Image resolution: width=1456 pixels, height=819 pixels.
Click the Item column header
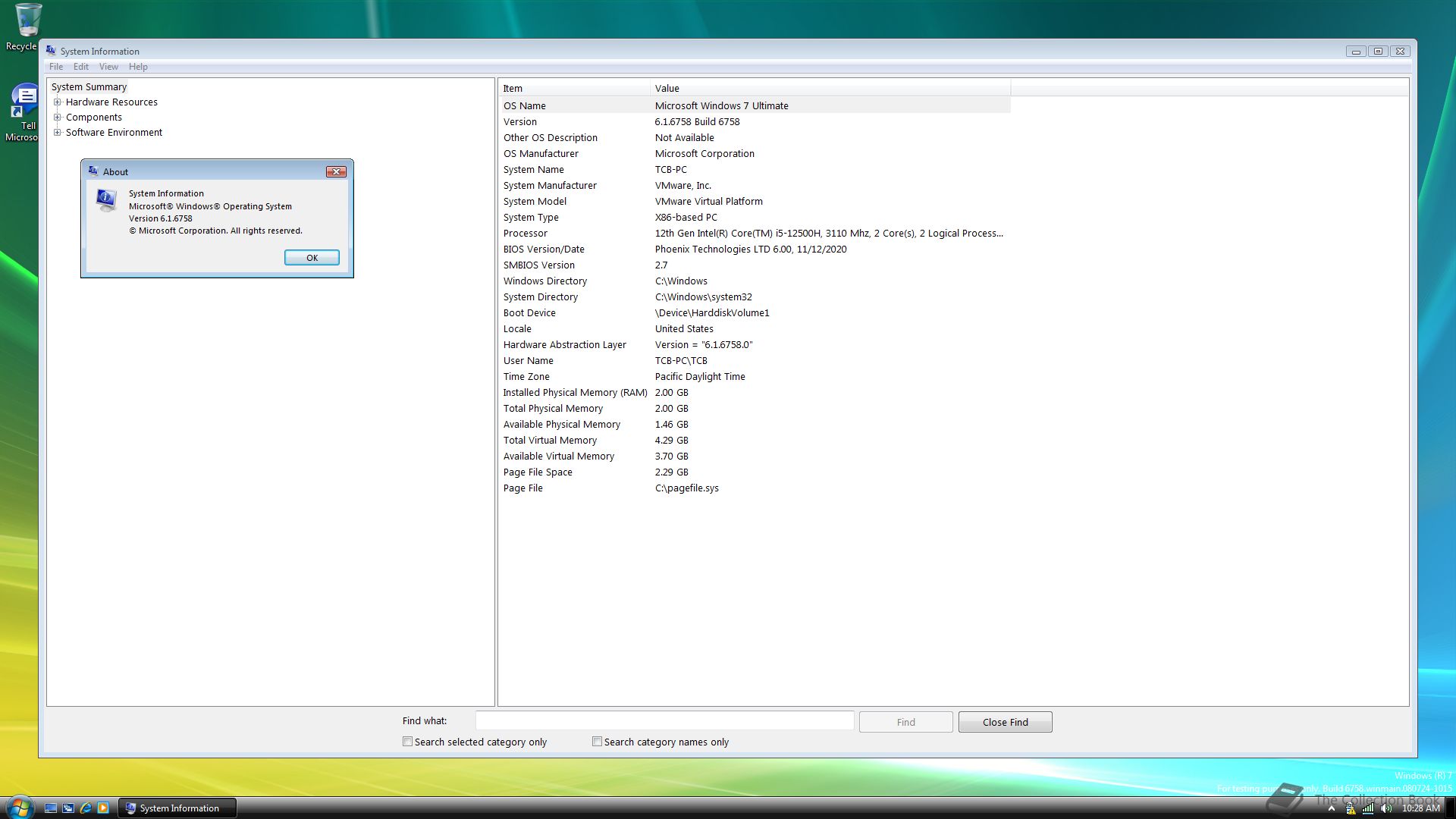574,89
